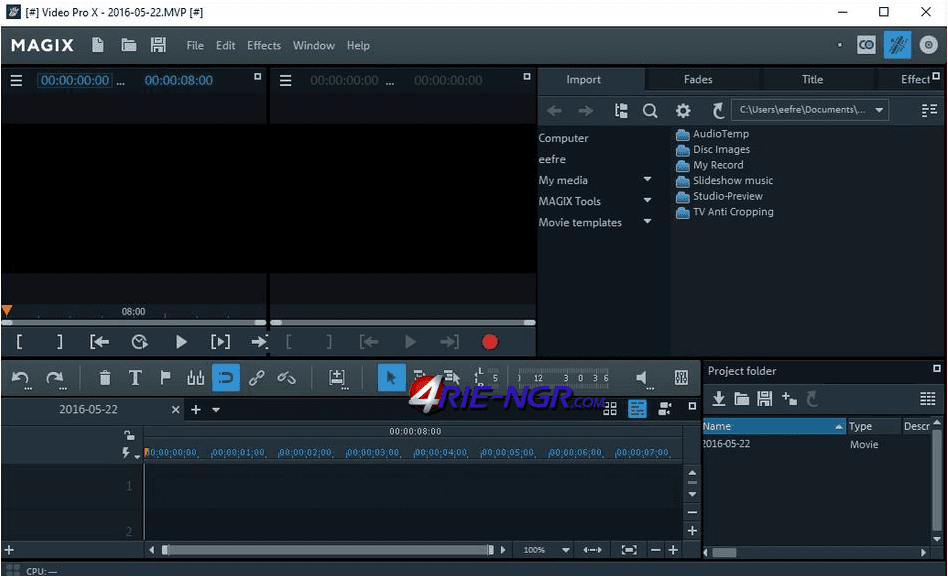Open the movie tab dropdown arrow

[216, 409]
